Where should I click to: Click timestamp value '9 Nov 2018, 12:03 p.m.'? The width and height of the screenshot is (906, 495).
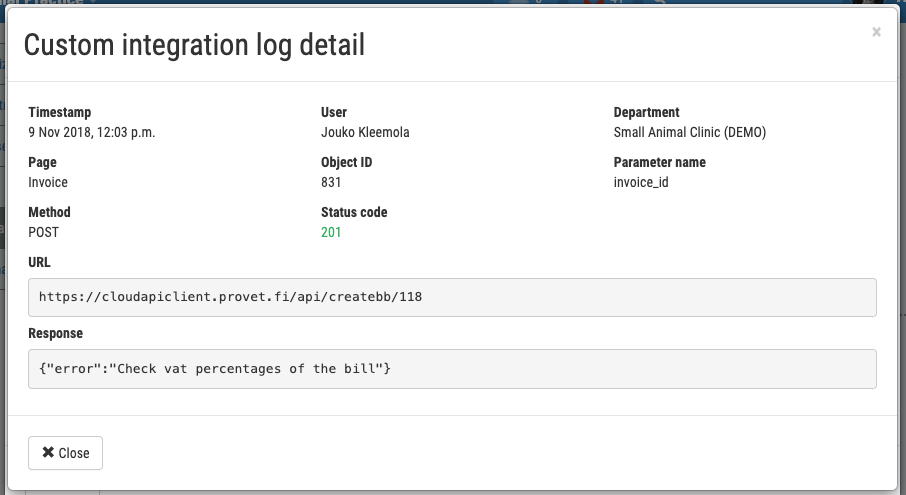coord(92,132)
